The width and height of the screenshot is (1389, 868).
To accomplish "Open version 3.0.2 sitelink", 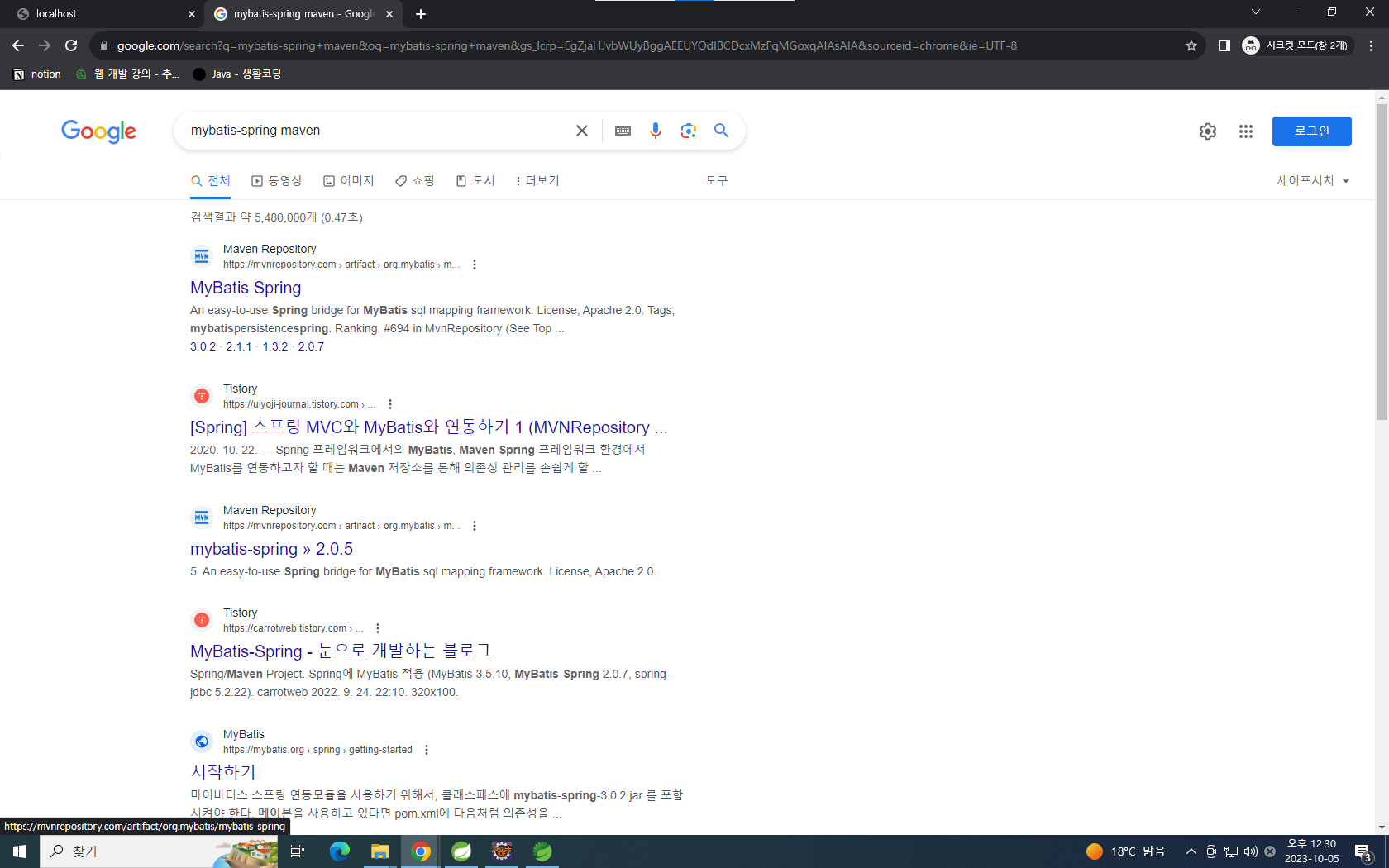I will 203,346.
